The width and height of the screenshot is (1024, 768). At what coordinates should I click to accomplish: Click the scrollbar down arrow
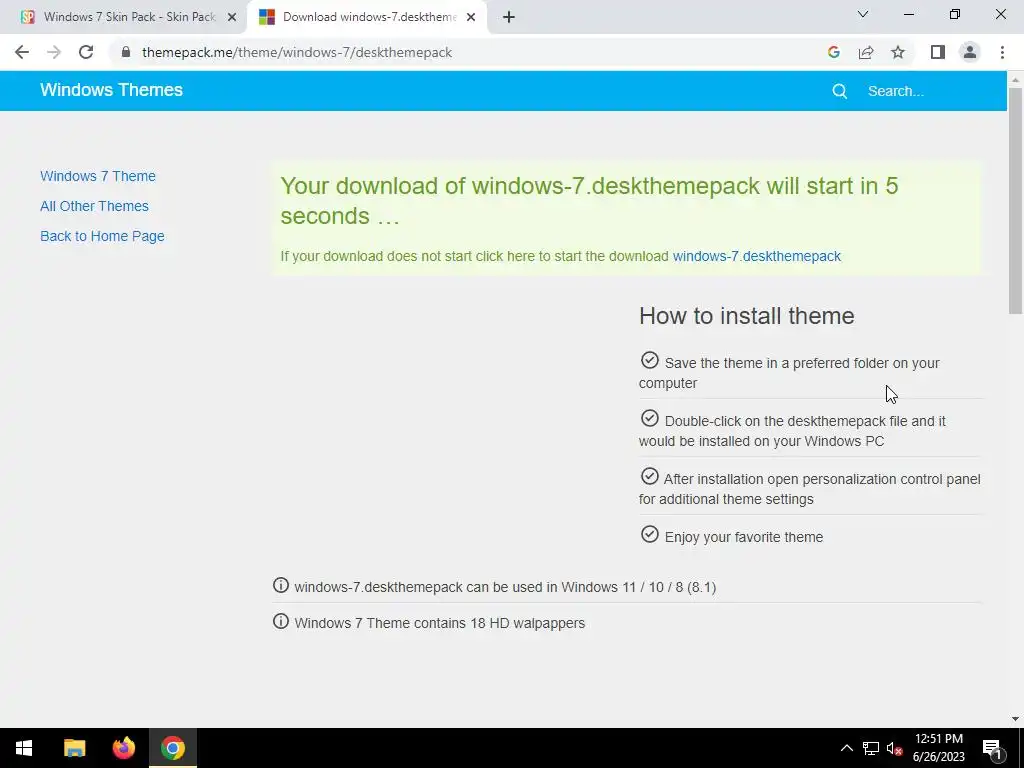(1015, 719)
